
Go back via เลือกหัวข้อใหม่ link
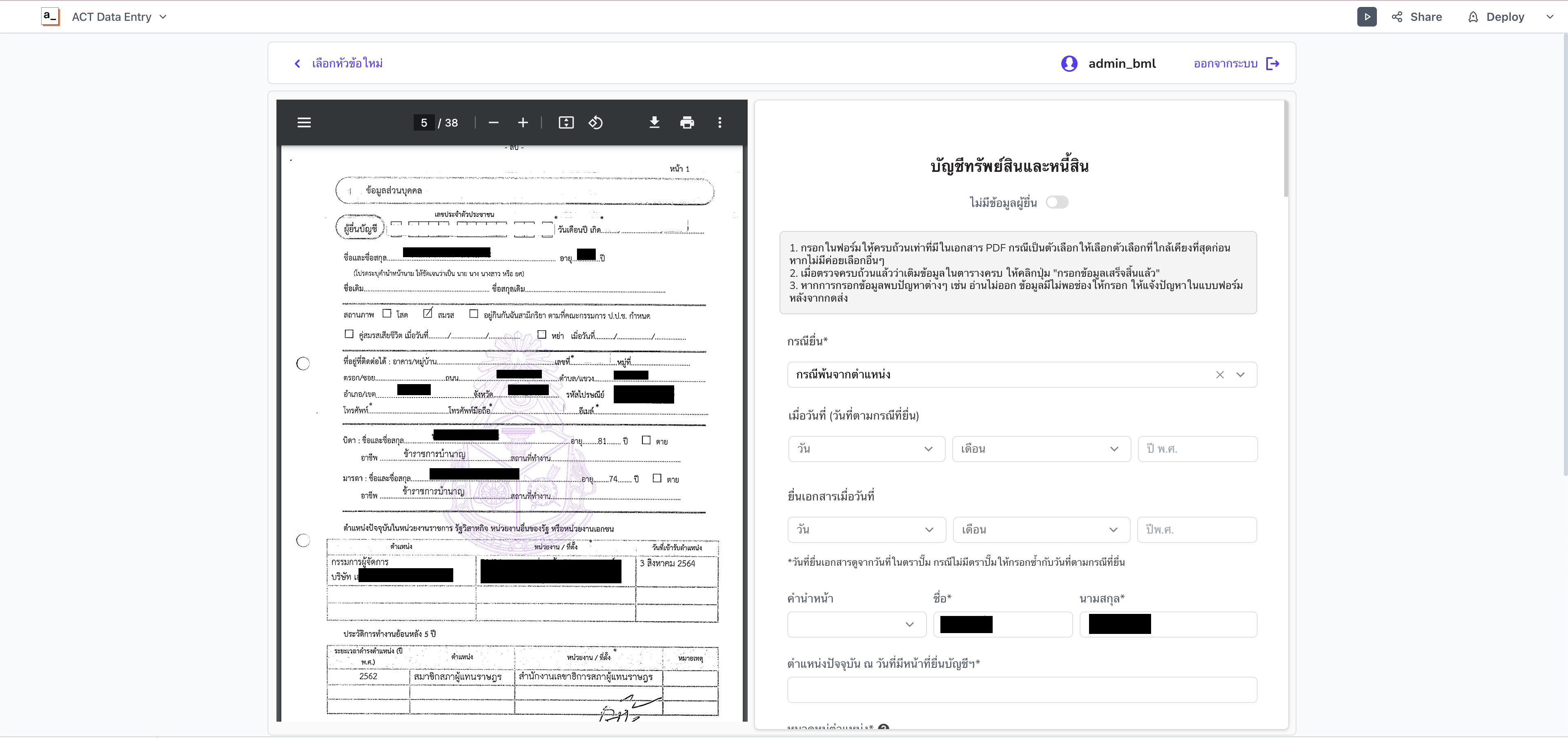[339, 63]
